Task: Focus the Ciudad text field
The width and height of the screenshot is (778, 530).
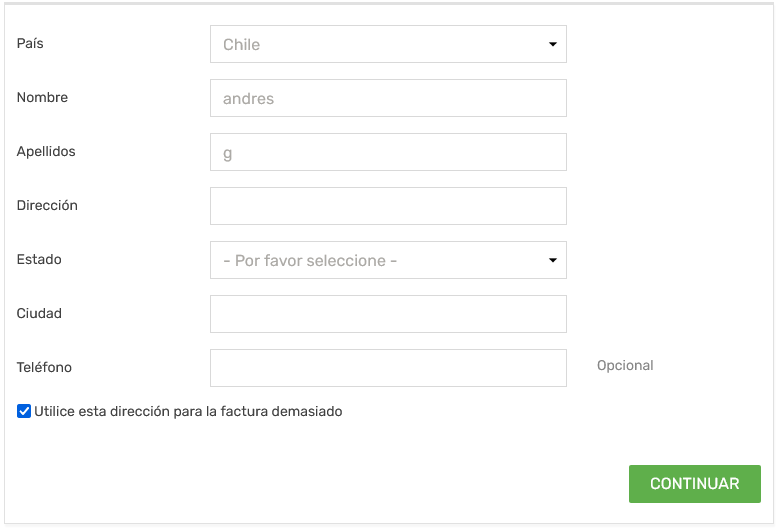Action: point(388,314)
